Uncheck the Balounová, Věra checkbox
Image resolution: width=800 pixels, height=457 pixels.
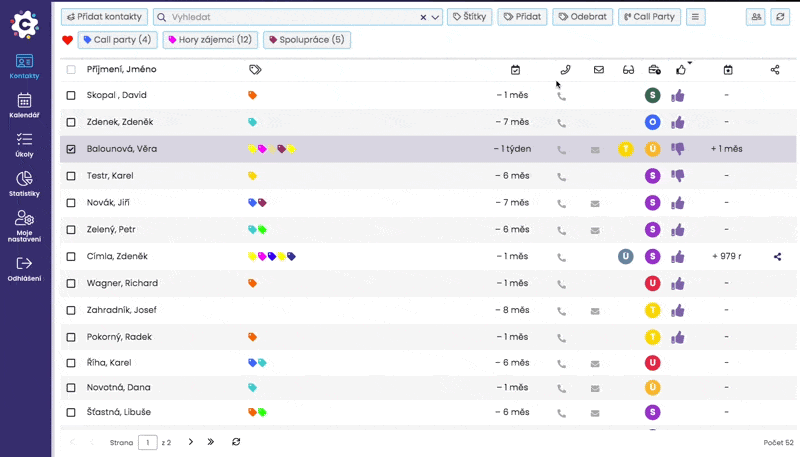[71, 149]
